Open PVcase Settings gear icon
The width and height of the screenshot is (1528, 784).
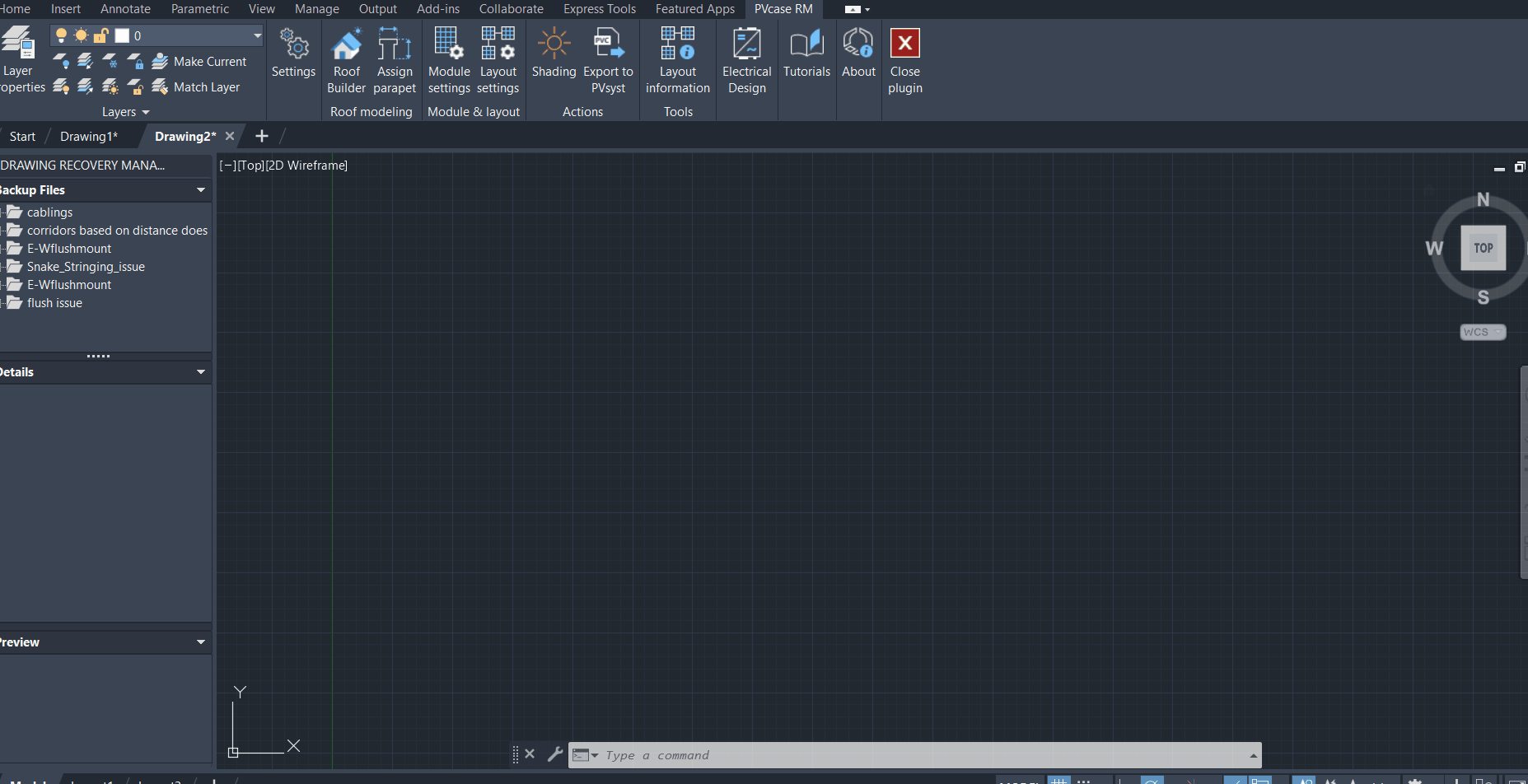(x=294, y=54)
